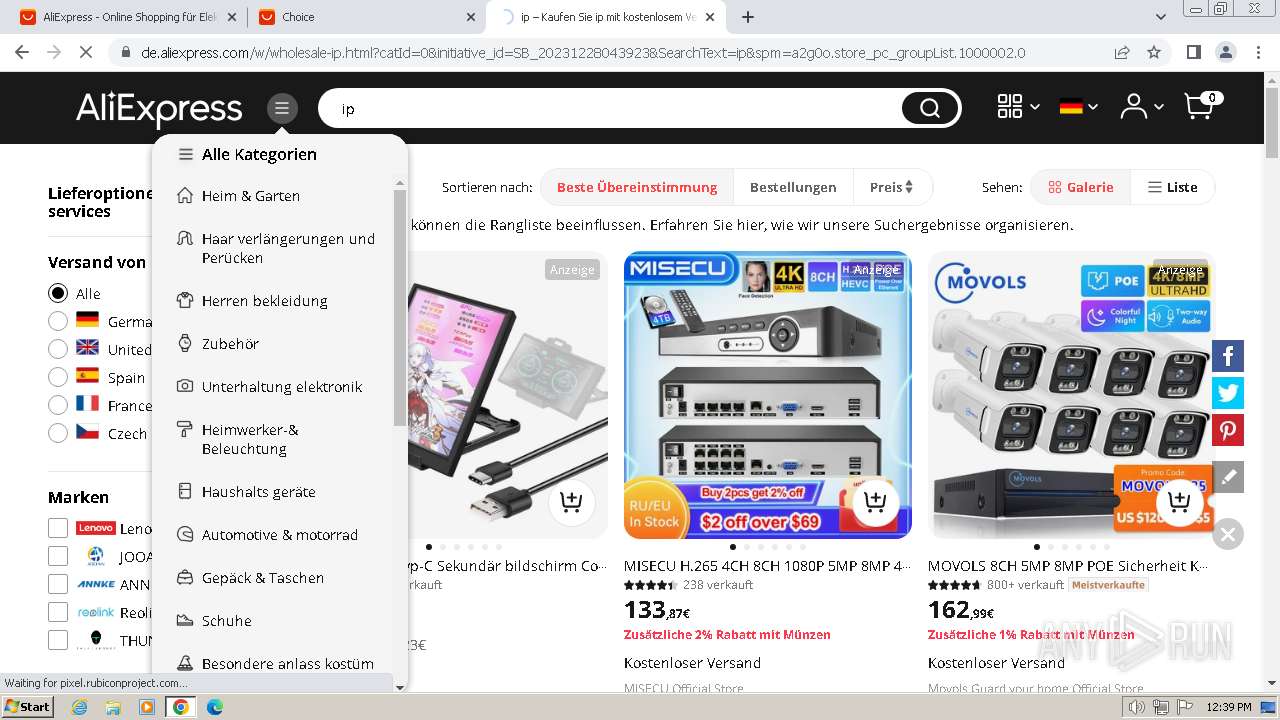Click the bag icon for Gepäck & Taschen
The image size is (1280, 720).
click(184, 577)
